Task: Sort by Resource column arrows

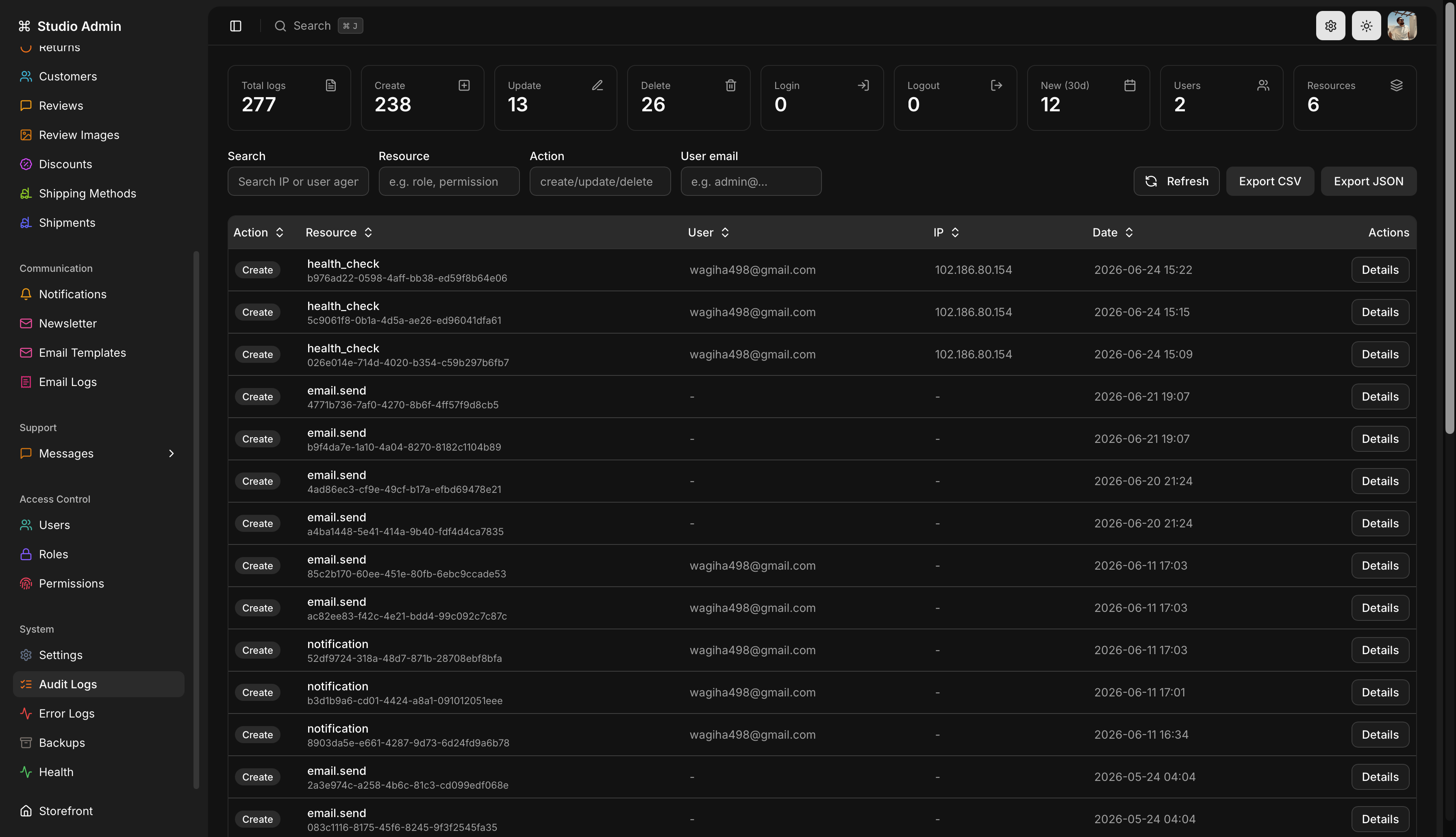Action: click(x=368, y=232)
